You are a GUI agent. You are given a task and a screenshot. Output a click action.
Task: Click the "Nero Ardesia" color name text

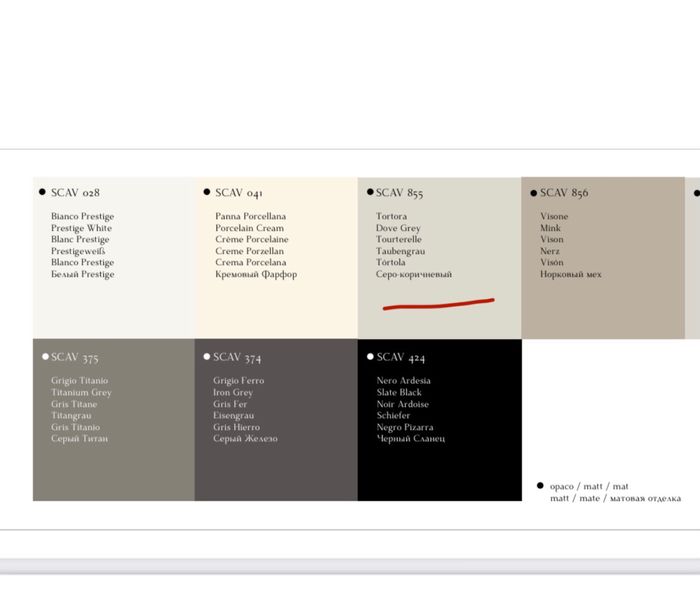pos(404,381)
